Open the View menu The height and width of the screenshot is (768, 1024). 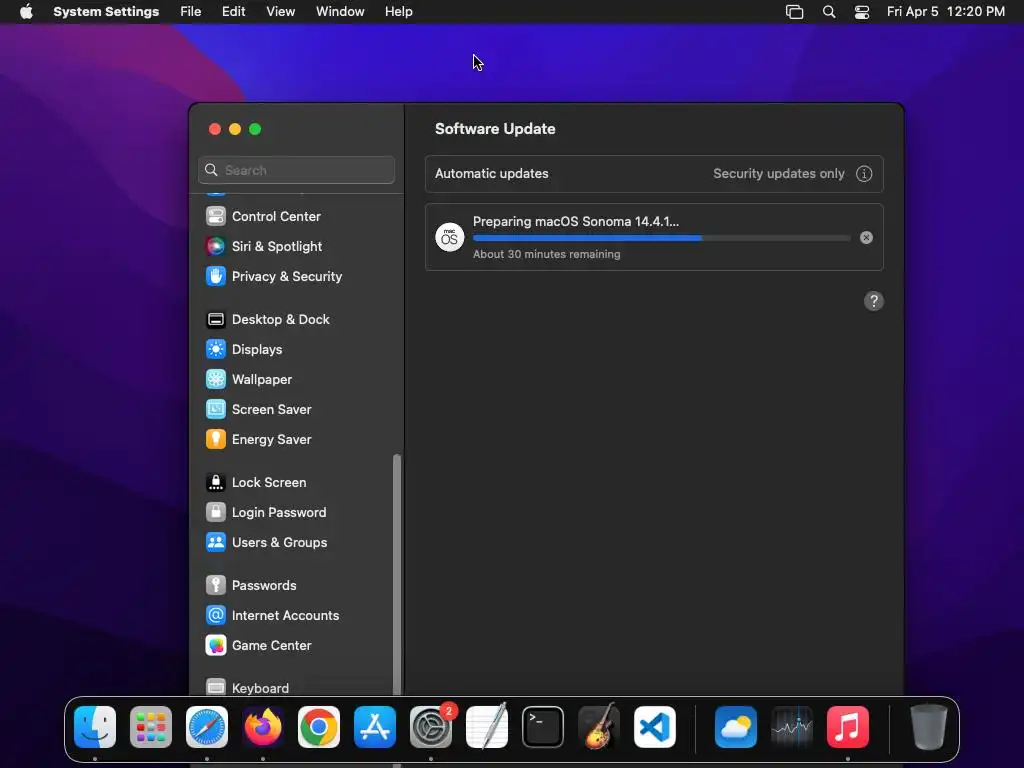pyautogui.click(x=281, y=12)
